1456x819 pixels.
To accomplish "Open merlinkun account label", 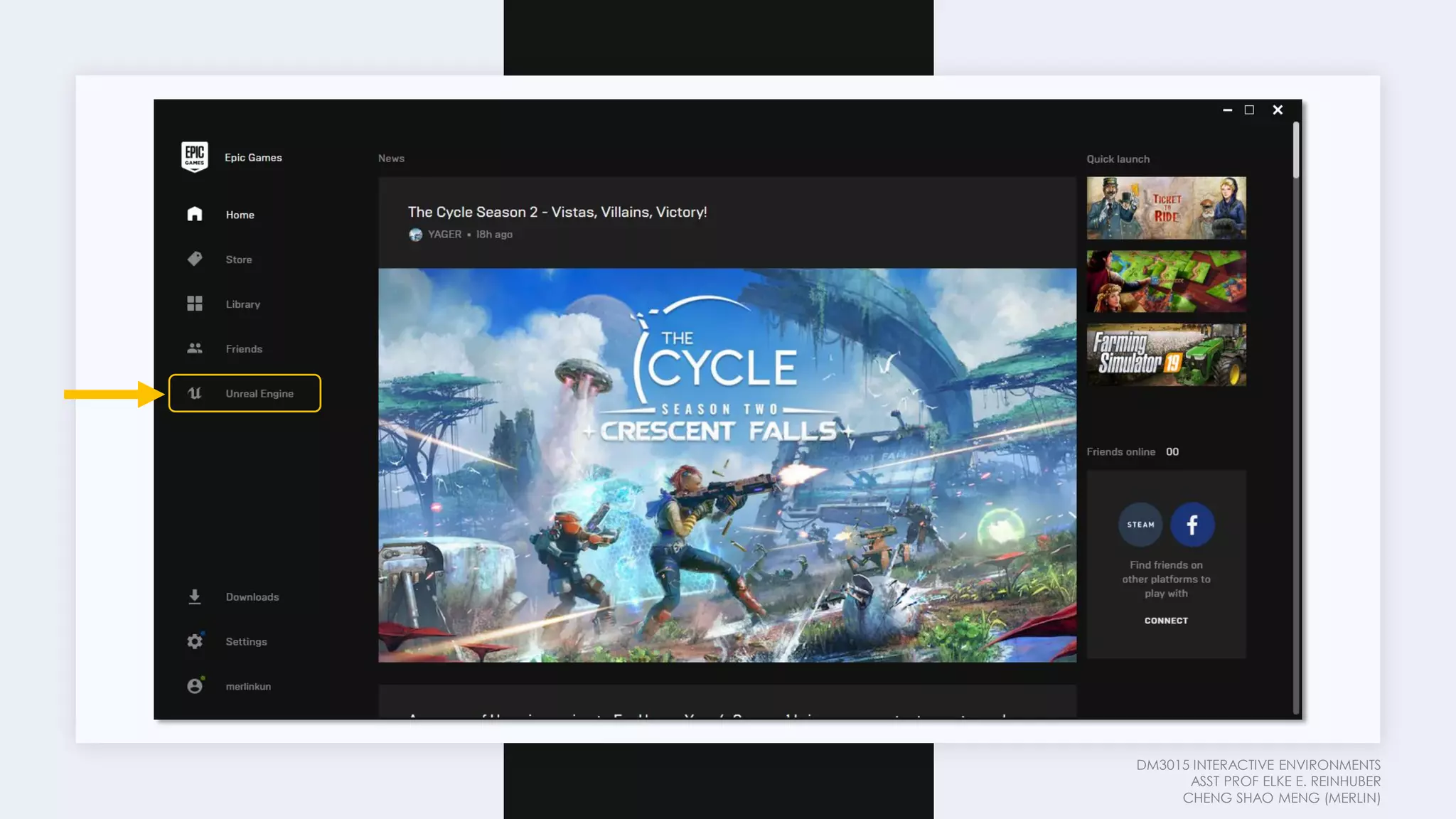I will 248,687.
